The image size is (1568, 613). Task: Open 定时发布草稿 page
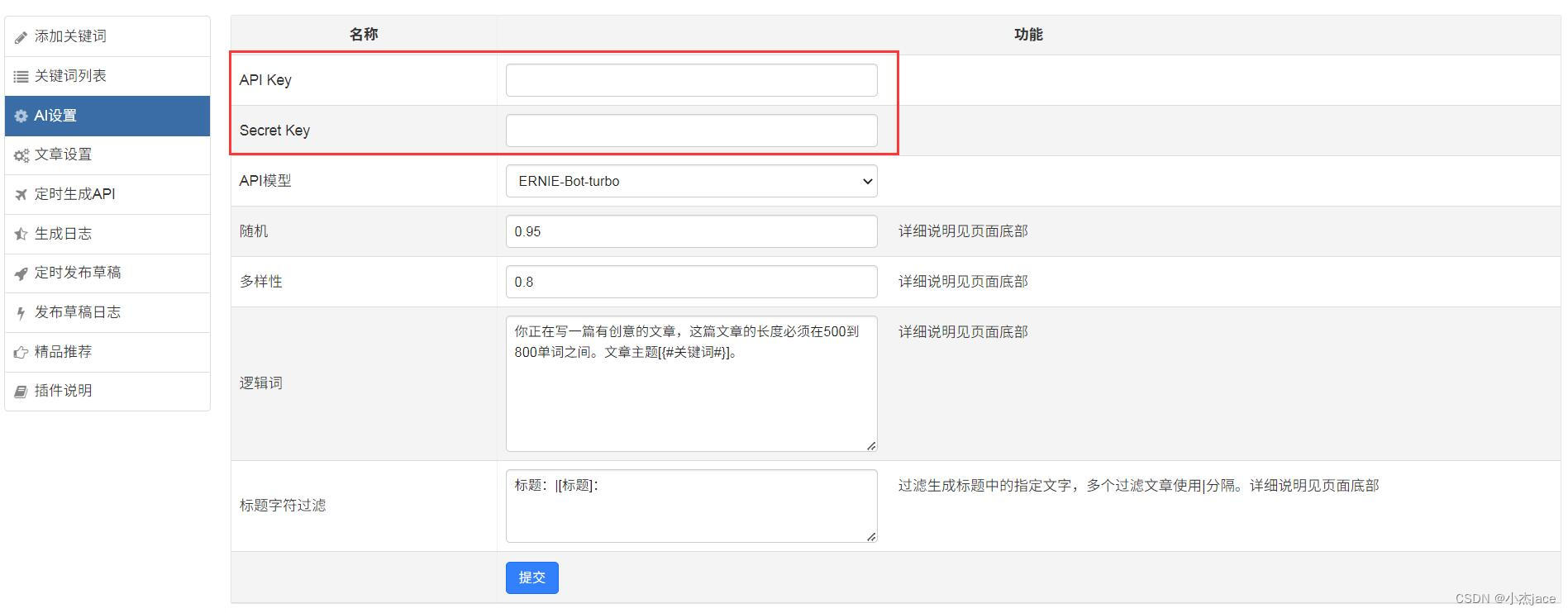[x=107, y=273]
